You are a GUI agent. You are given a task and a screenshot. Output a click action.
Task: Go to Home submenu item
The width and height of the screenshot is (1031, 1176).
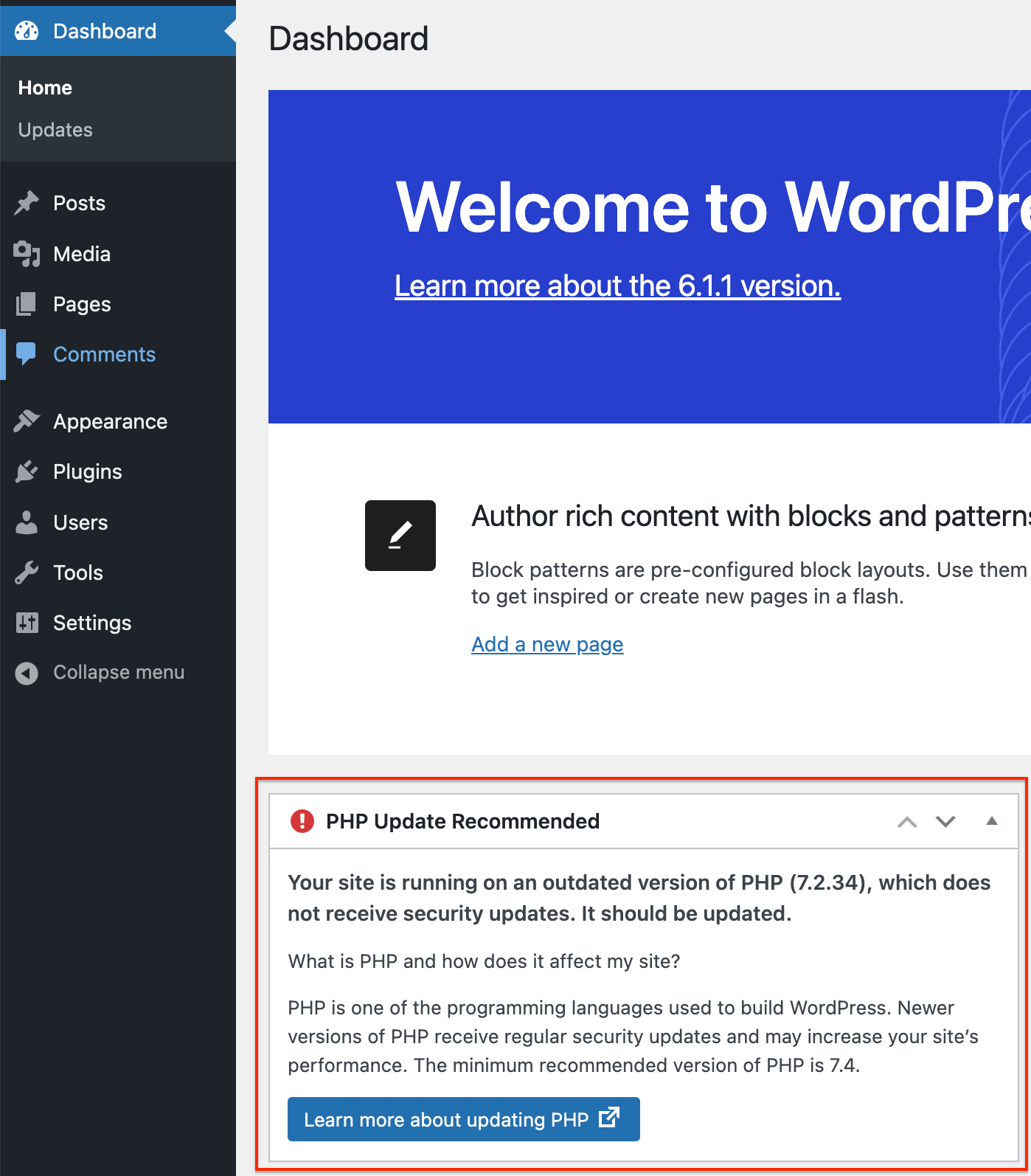[45, 88]
